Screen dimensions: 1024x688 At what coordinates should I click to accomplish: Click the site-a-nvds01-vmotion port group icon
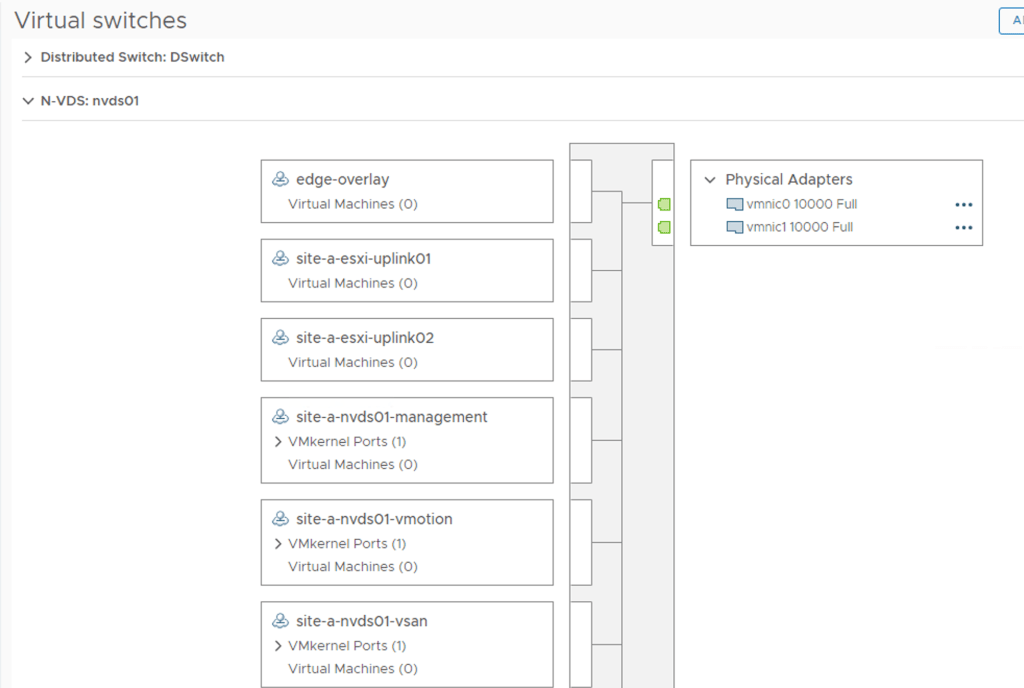point(280,519)
